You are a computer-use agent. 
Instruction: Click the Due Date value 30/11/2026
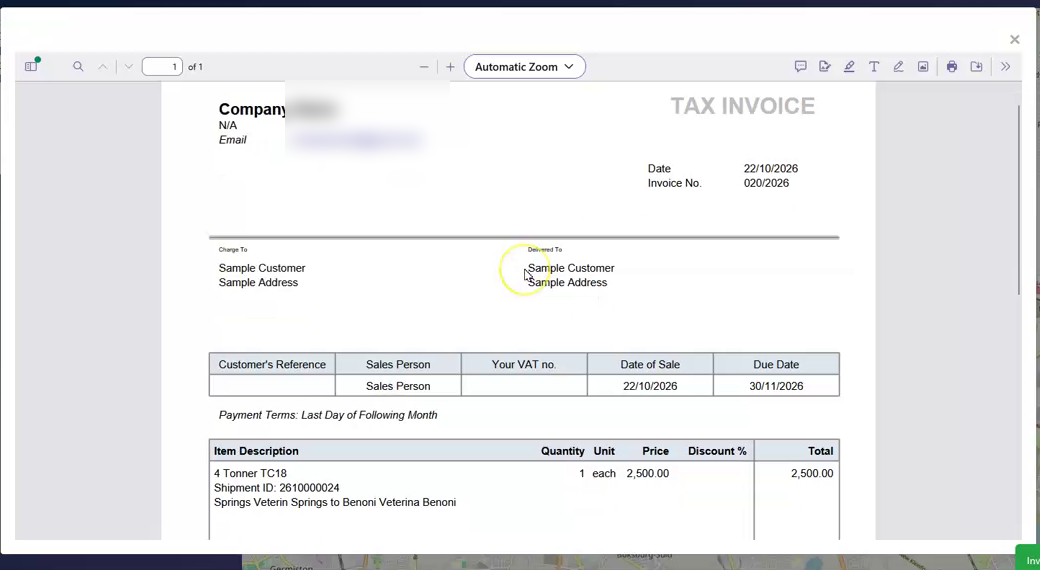coord(776,386)
